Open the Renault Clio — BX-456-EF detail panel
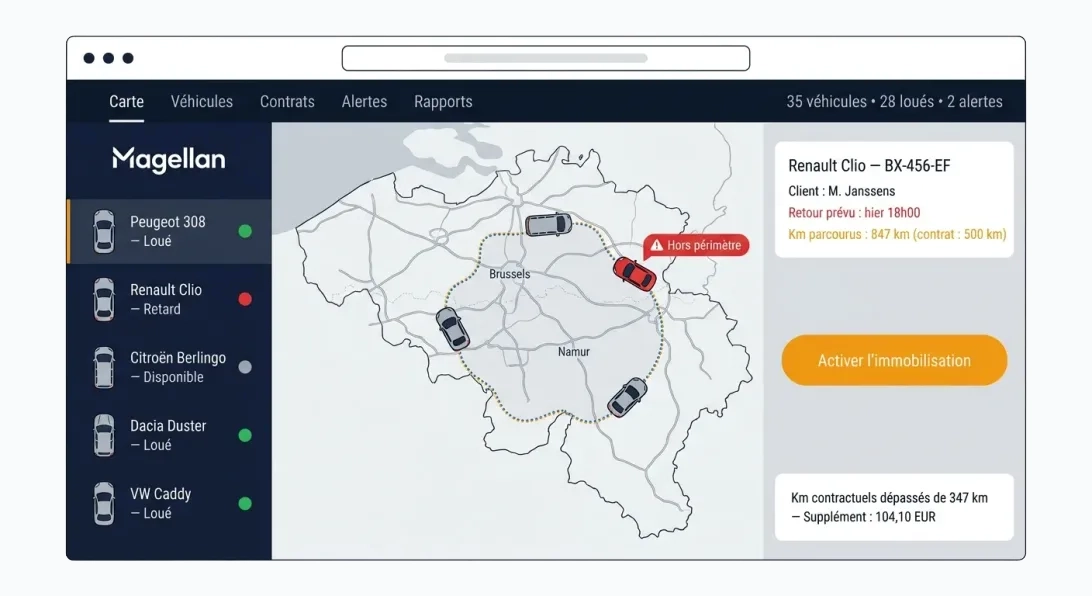Viewport: 1092px width, 596px height. click(894, 199)
